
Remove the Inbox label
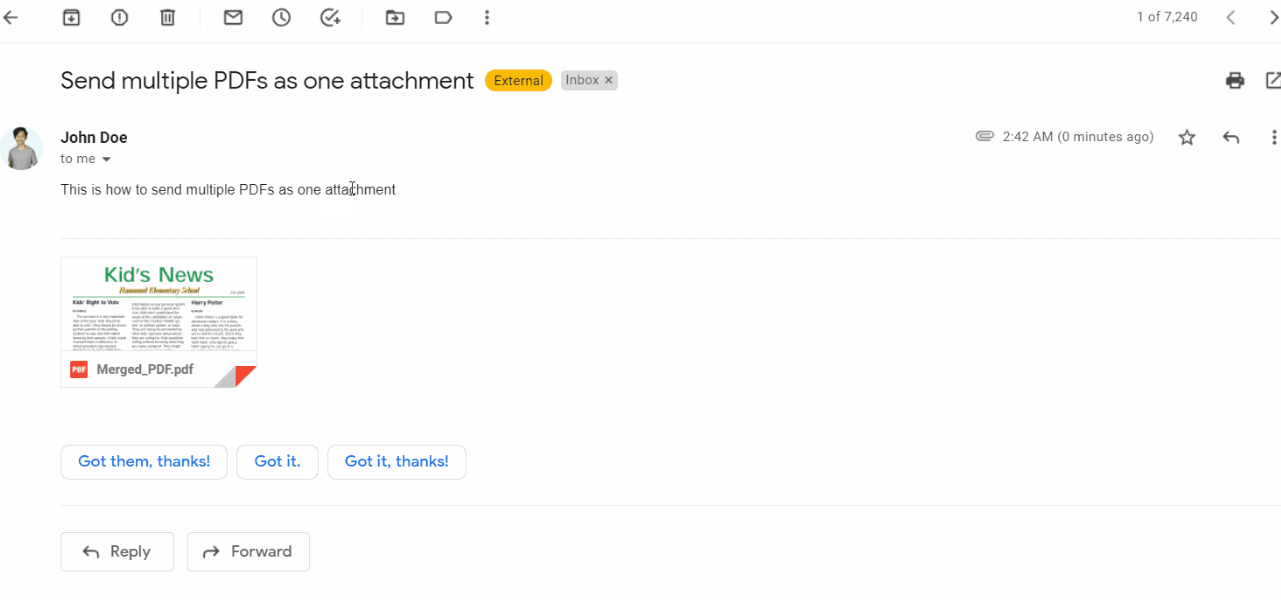[x=608, y=80]
